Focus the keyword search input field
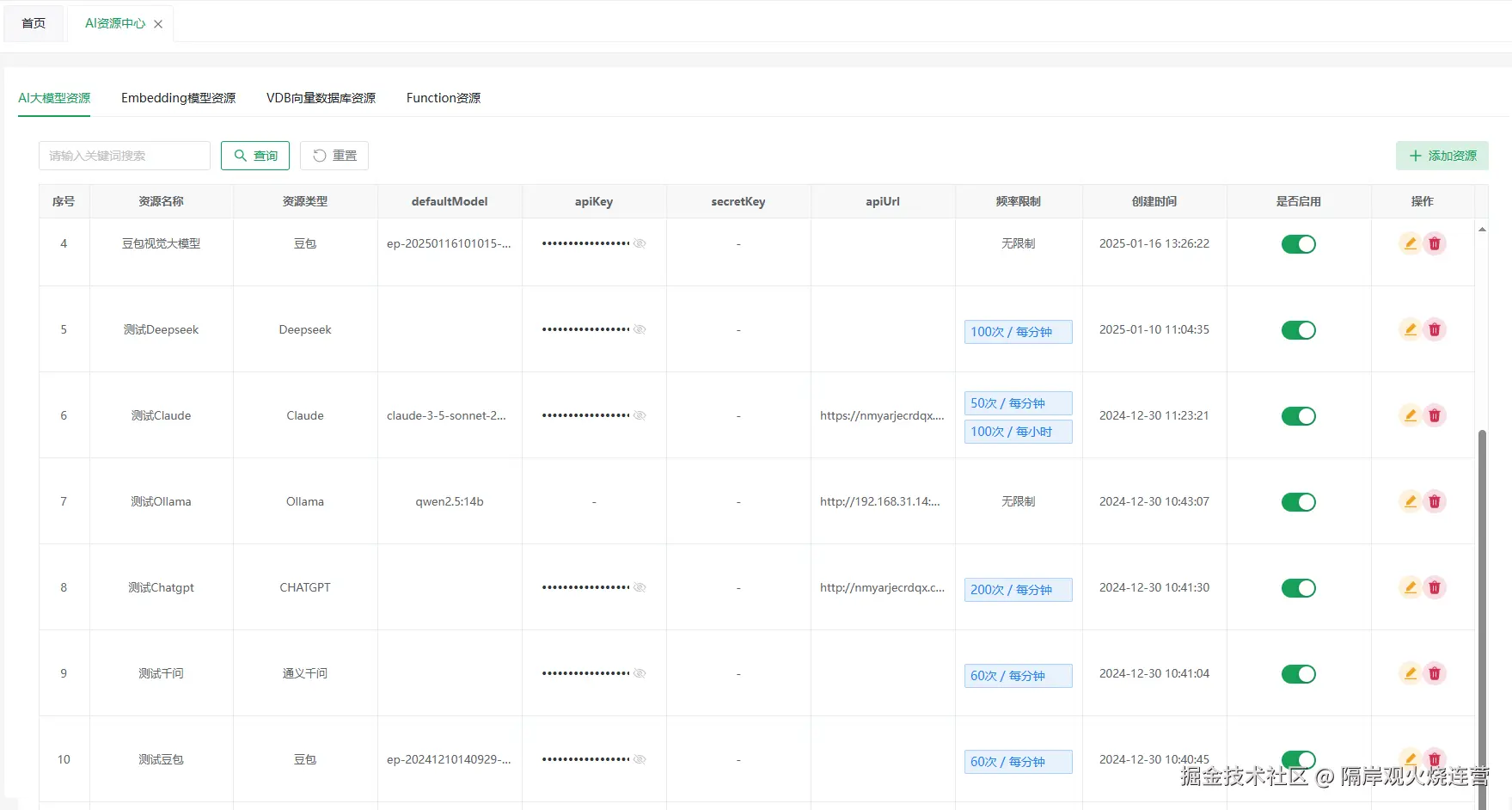 tap(125, 156)
